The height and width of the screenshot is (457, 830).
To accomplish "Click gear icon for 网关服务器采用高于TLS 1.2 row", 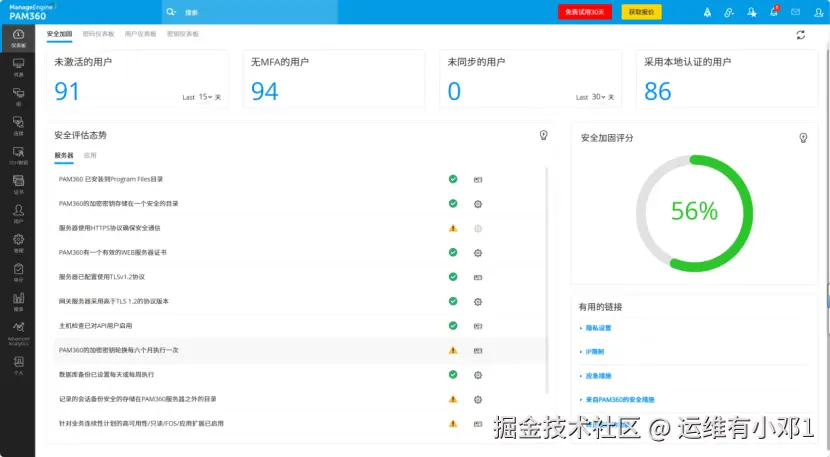I will click(x=477, y=301).
